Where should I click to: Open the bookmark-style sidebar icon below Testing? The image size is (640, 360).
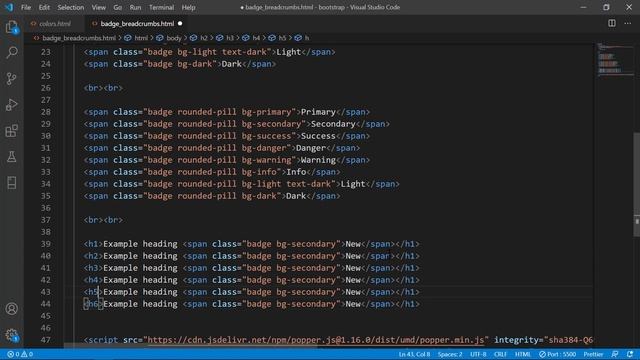(x=11, y=183)
